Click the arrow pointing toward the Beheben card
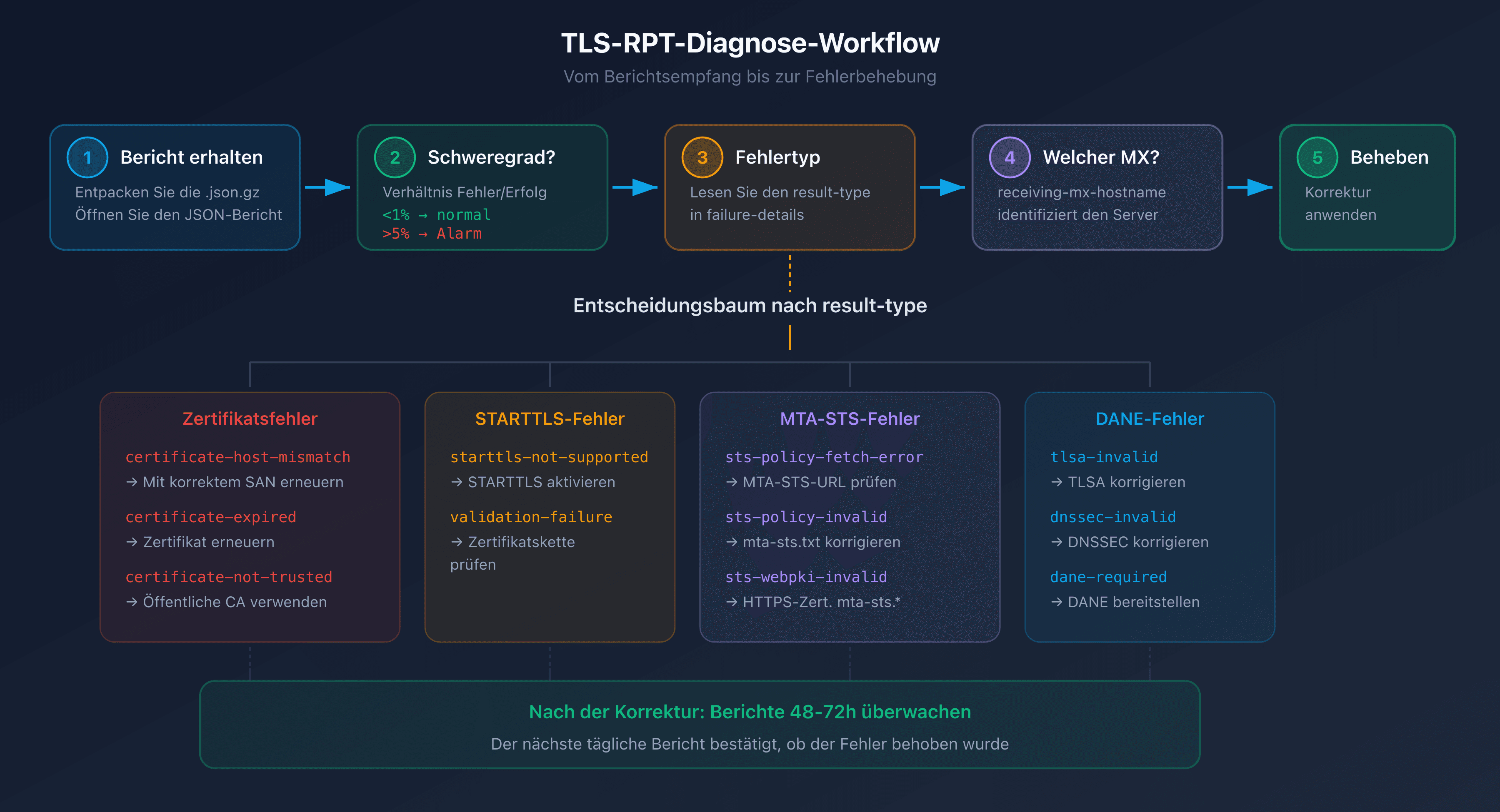The width and height of the screenshot is (1500, 812). (1249, 187)
